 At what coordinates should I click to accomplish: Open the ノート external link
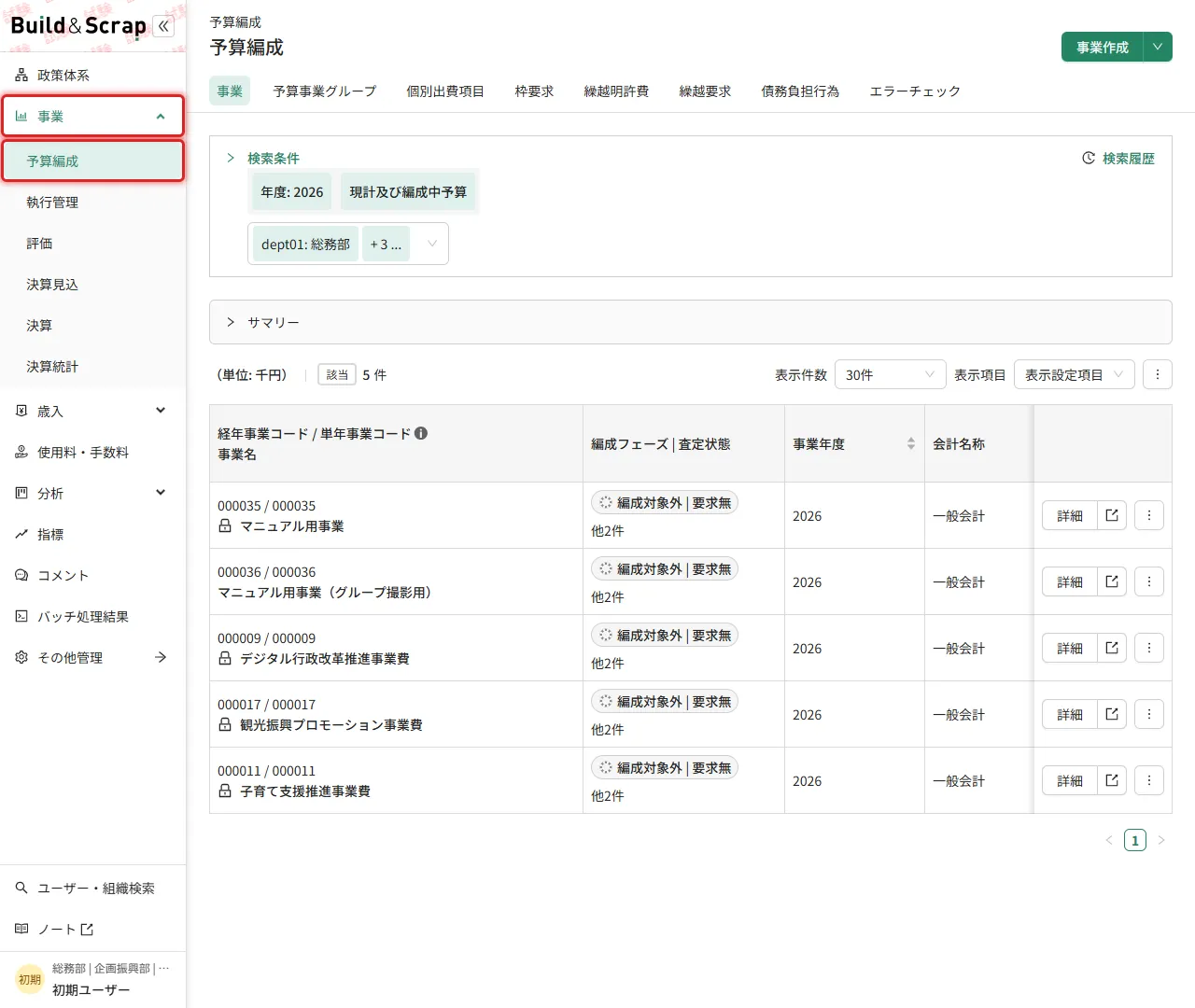pyautogui.click(x=93, y=930)
